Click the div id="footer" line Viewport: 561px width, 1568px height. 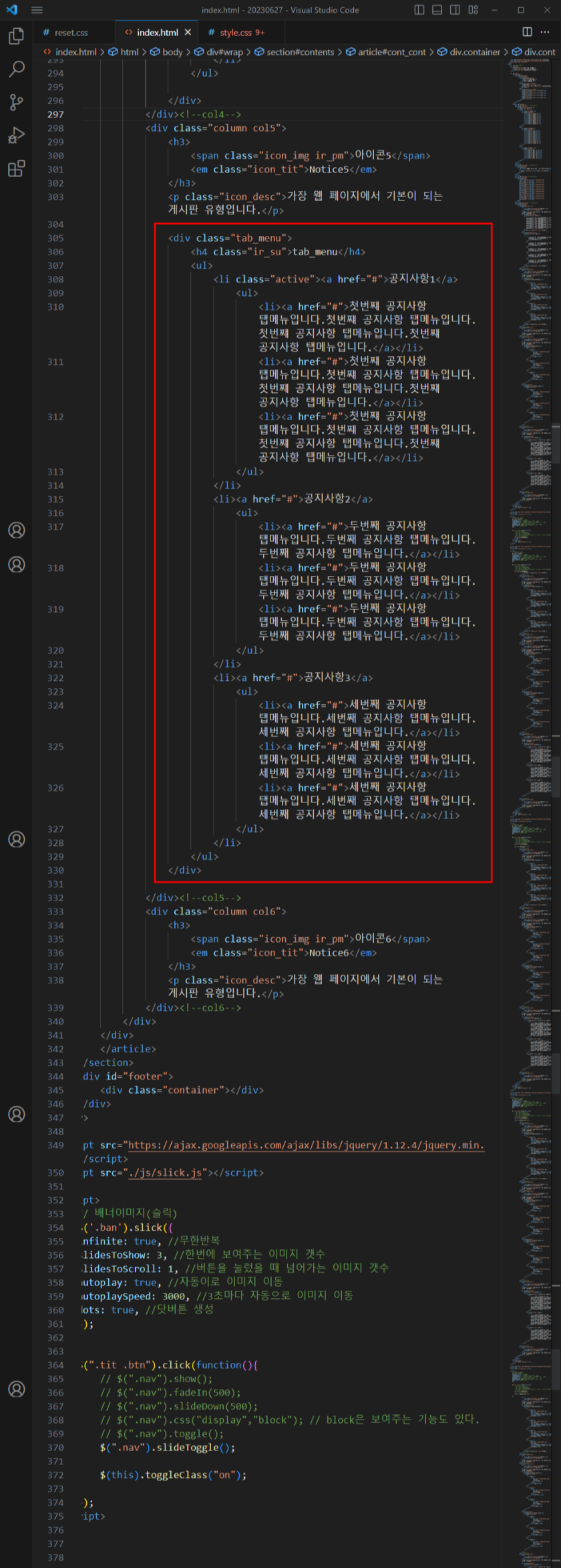(x=128, y=1076)
